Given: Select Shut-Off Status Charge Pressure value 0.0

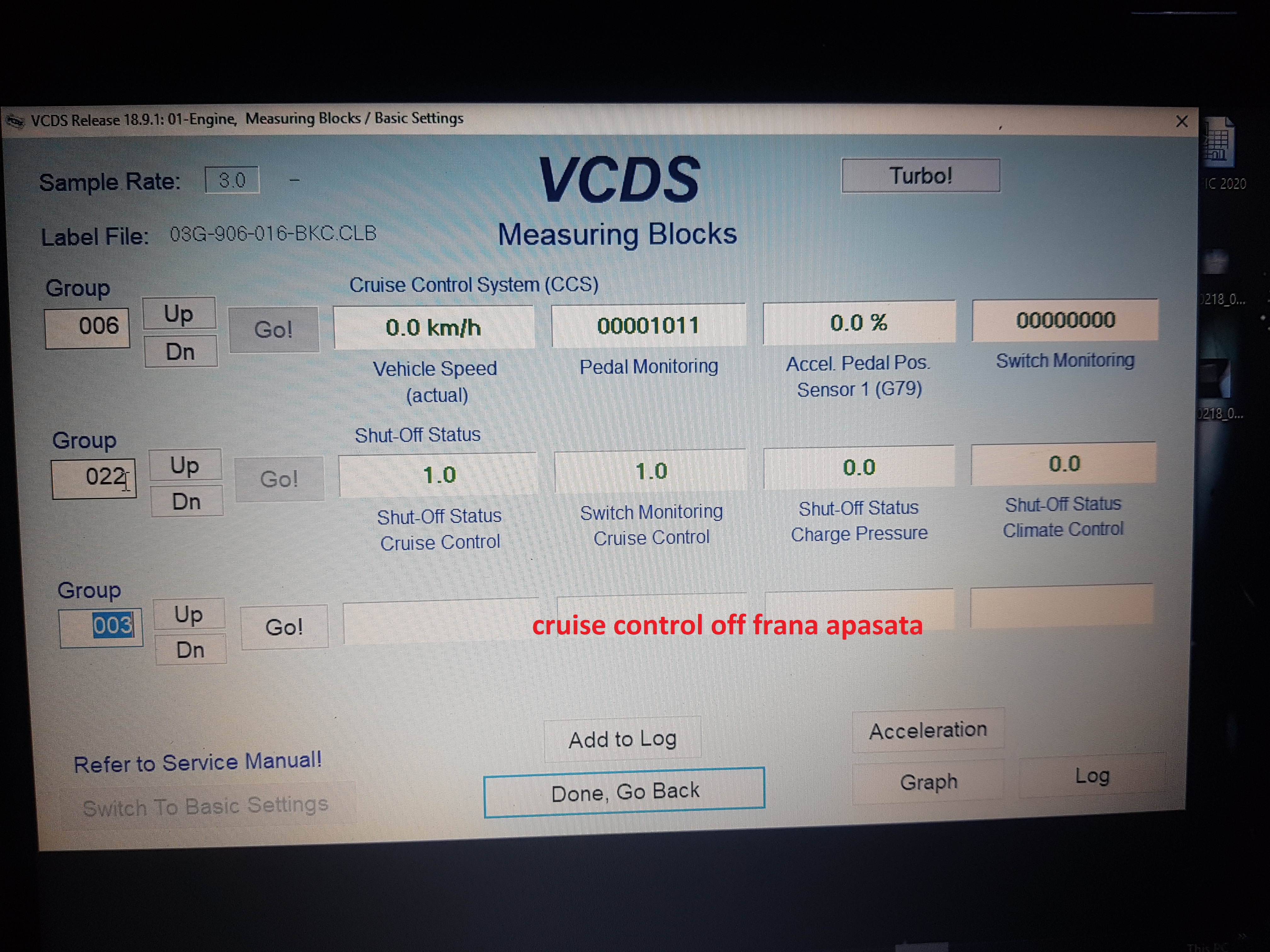Looking at the screenshot, I should click(x=859, y=467).
